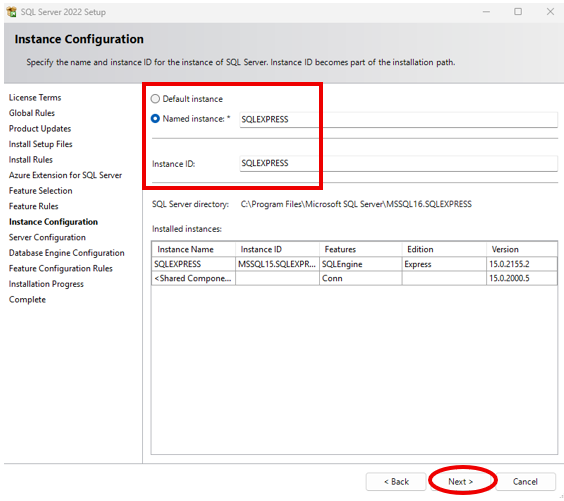Open Database Engine Configuration step
Image resolution: width=564 pixels, height=501 pixels.
(67, 253)
